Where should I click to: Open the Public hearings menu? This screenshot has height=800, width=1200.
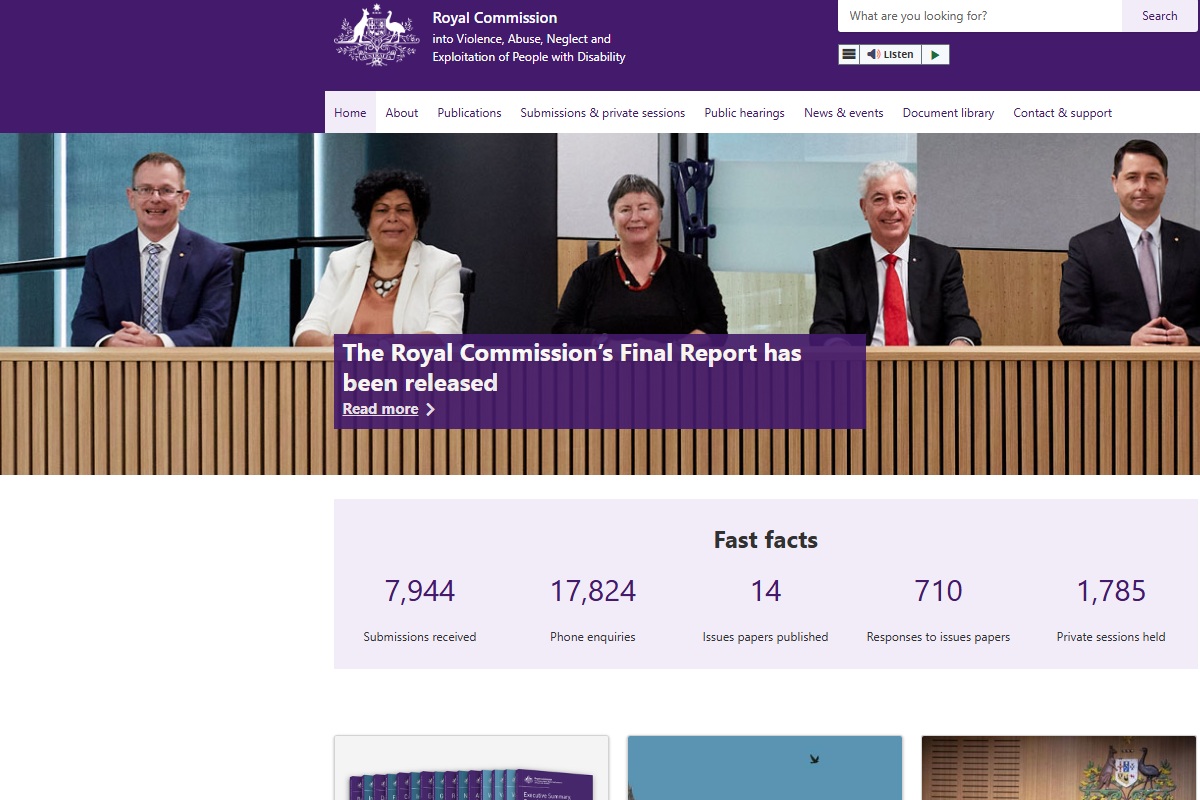click(744, 113)
